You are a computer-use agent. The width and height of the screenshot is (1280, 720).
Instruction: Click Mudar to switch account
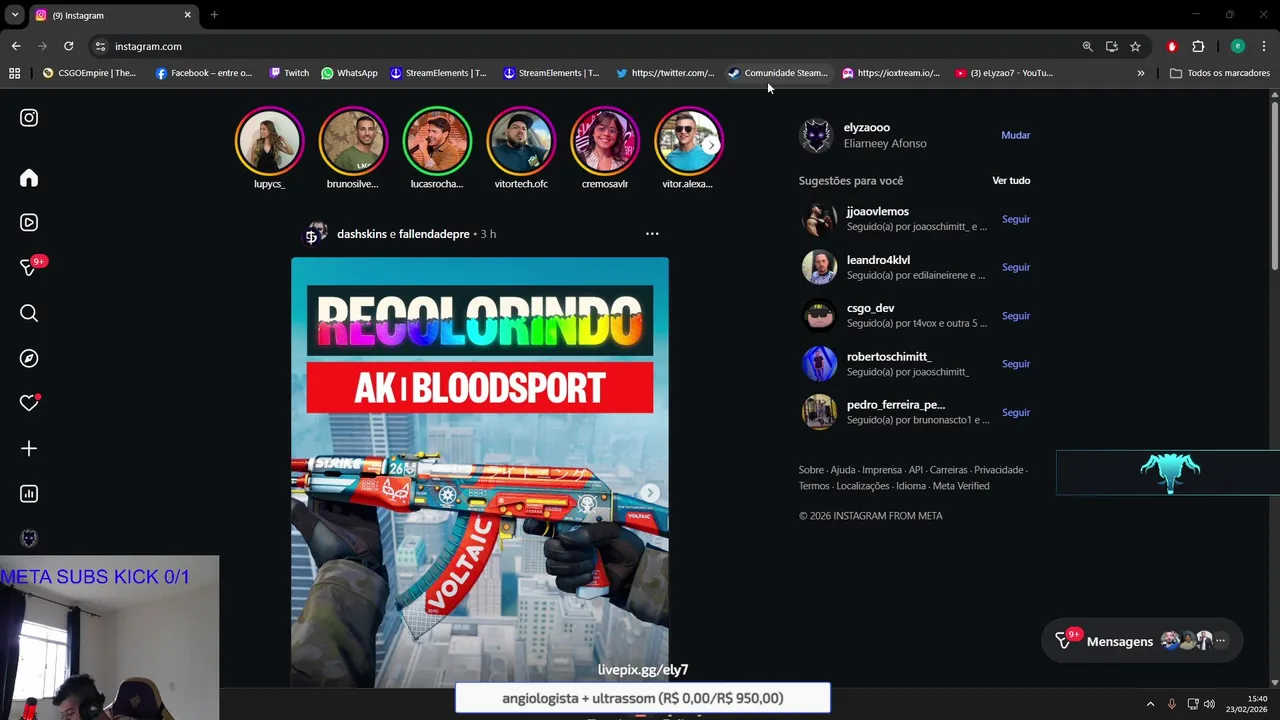pos(1015,135)
